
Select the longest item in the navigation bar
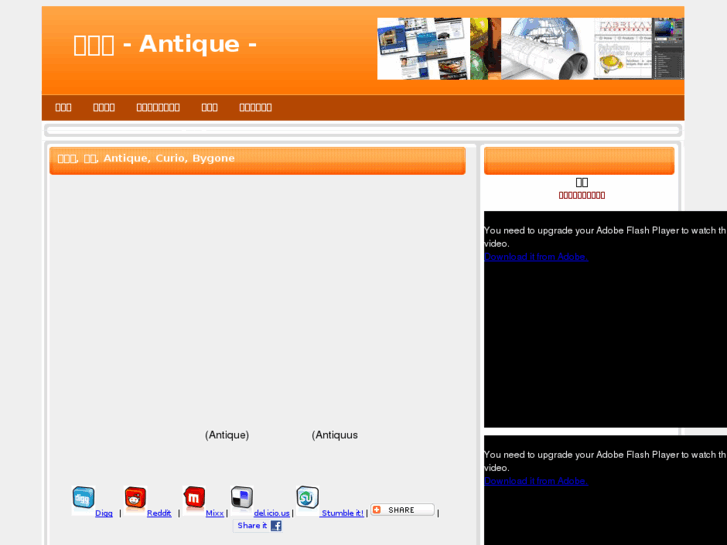coord(158,108)
